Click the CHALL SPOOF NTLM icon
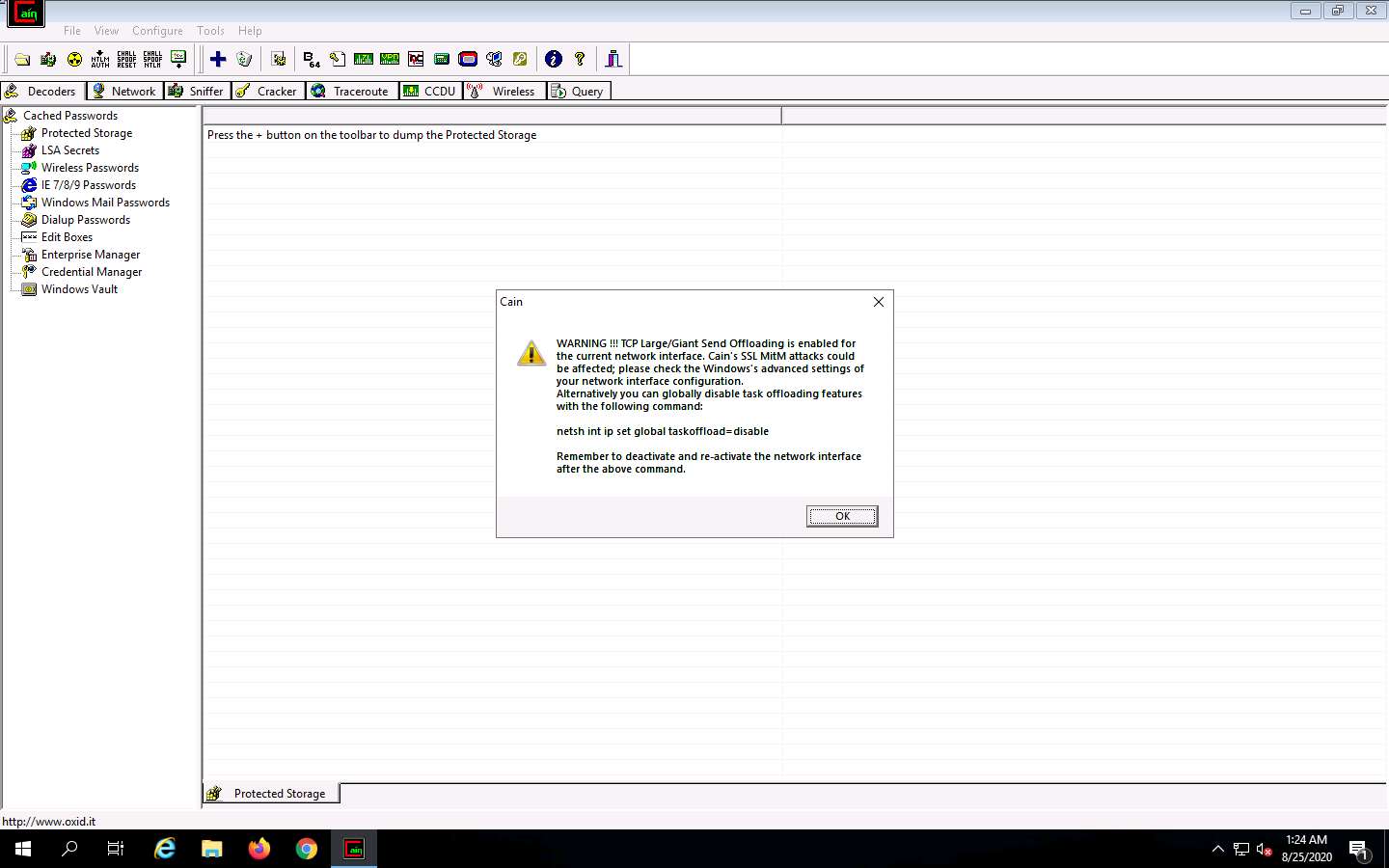 [x=152, y=59]
